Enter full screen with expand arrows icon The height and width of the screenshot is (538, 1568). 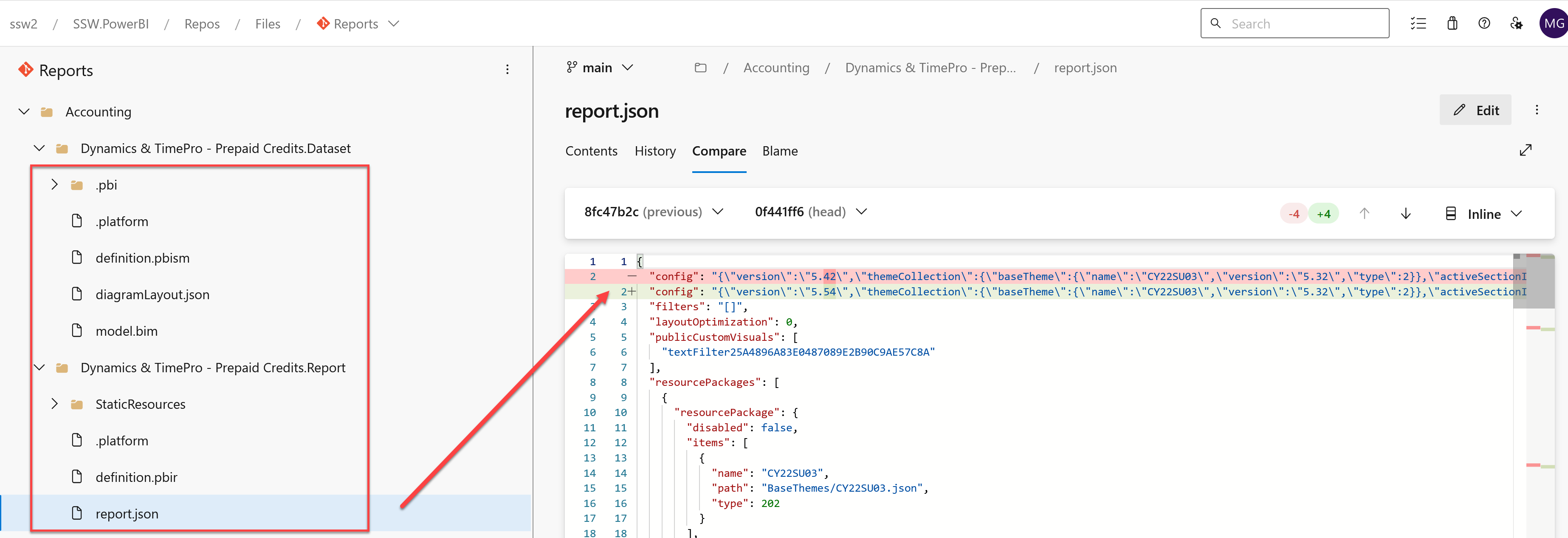pos(1526,150)
